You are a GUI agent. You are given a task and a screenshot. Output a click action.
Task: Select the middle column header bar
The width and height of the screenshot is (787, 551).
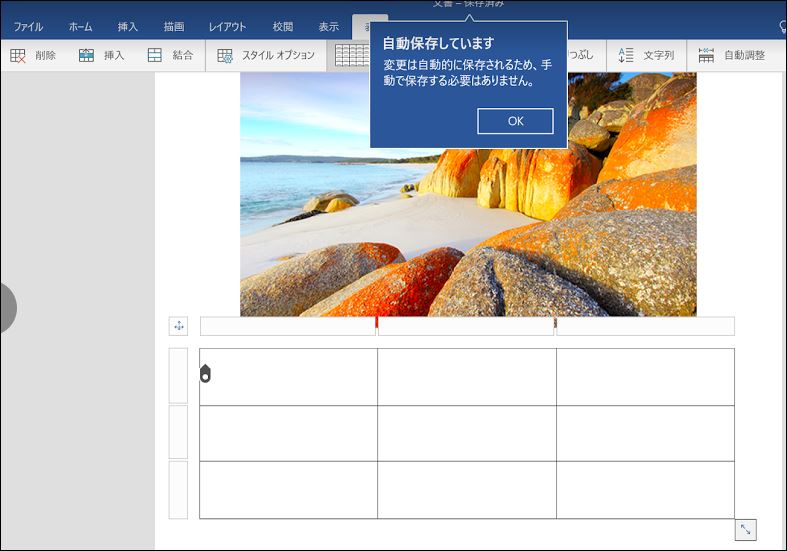466,326
